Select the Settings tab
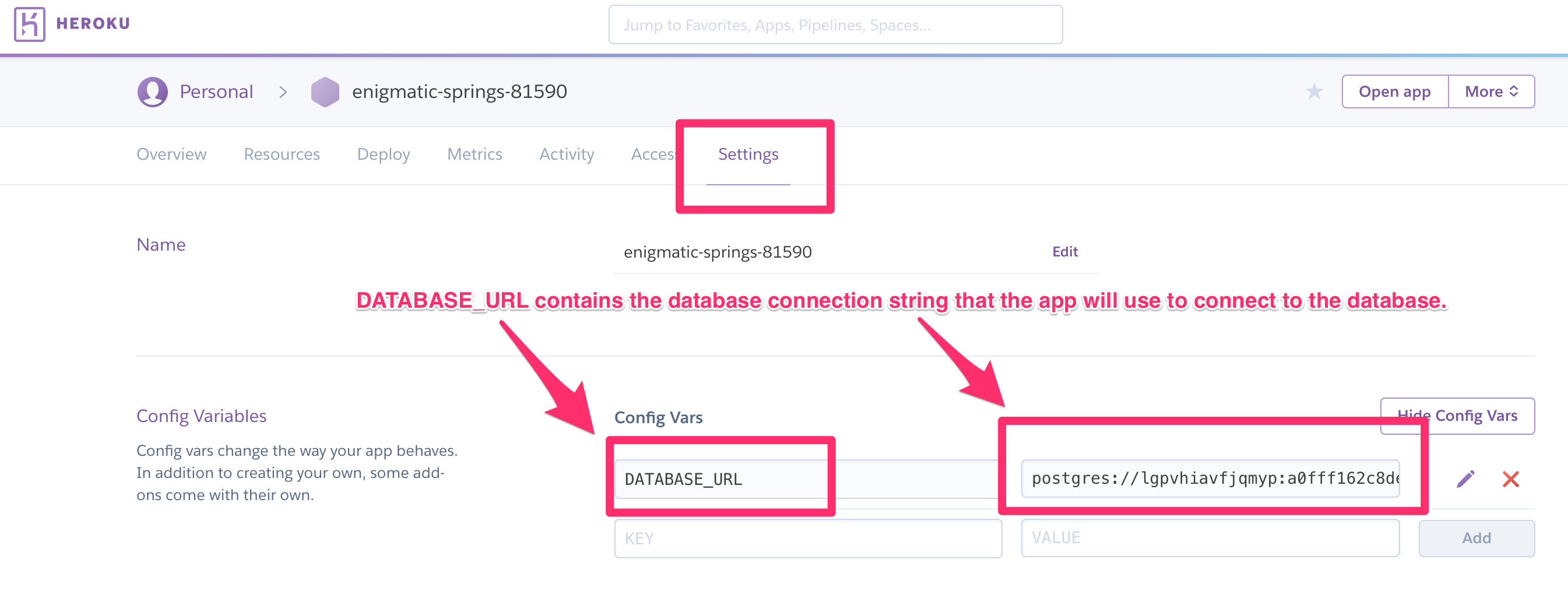The width and height of the screenshot is (1568, 591). [x=748, y=154]
